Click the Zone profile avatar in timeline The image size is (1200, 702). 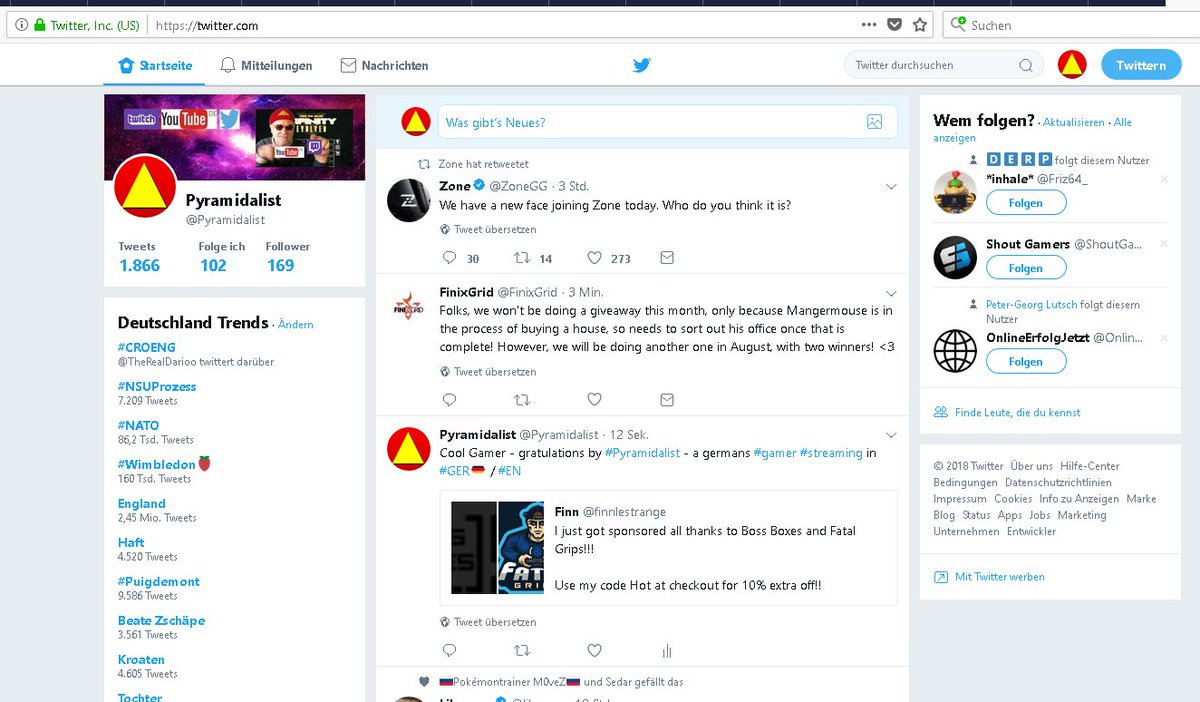pyautogui.click(x=408, y=200)
